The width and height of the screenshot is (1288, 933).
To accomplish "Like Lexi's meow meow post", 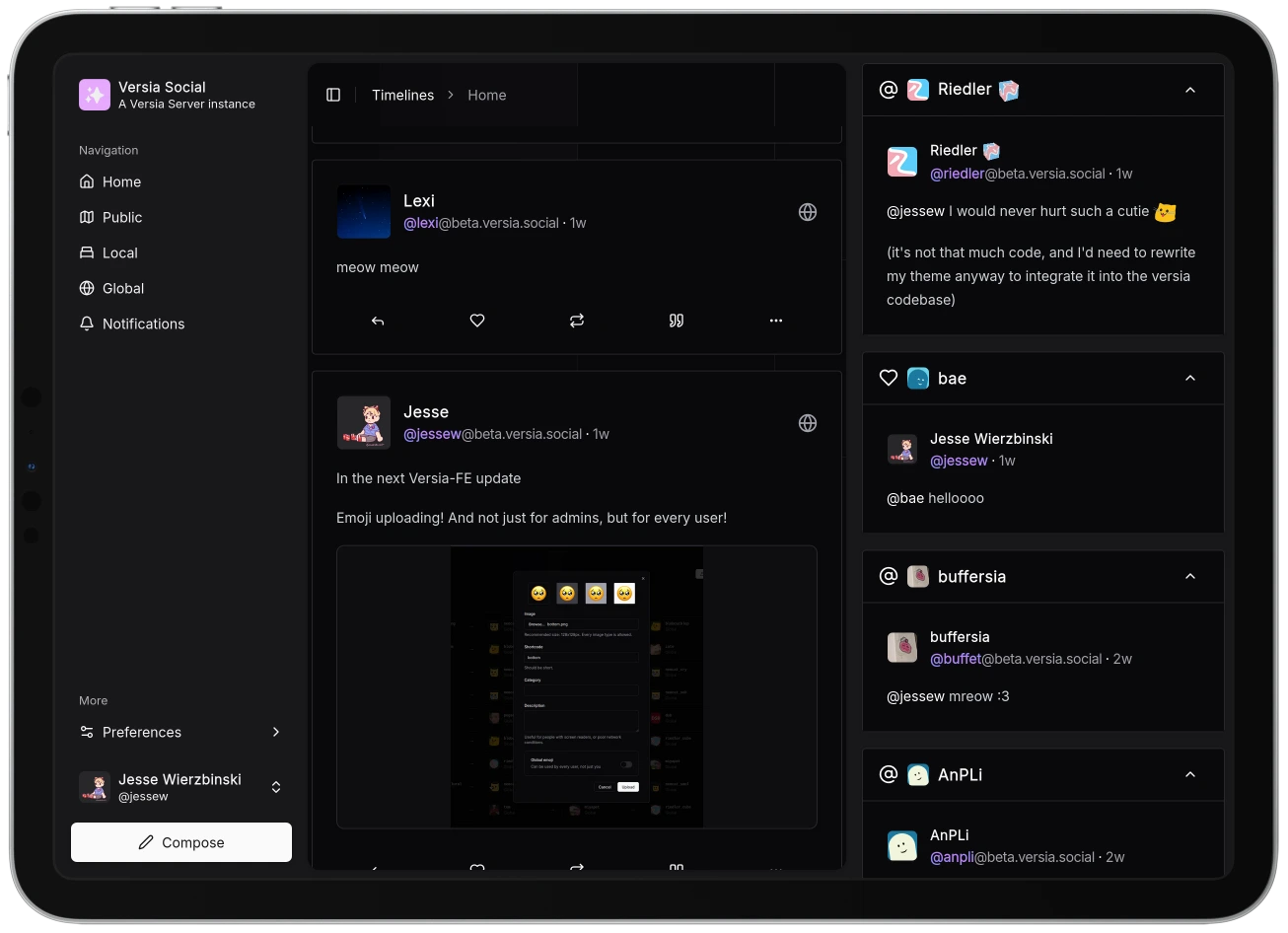I will tap(477, 321).
